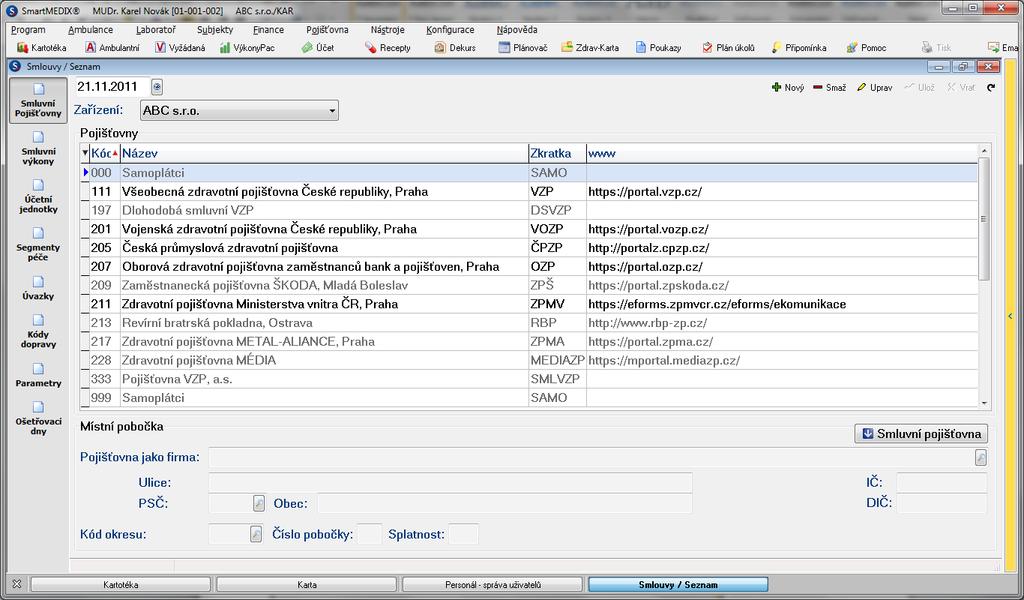Click the refresh arrow icon

tap(991, 87)
